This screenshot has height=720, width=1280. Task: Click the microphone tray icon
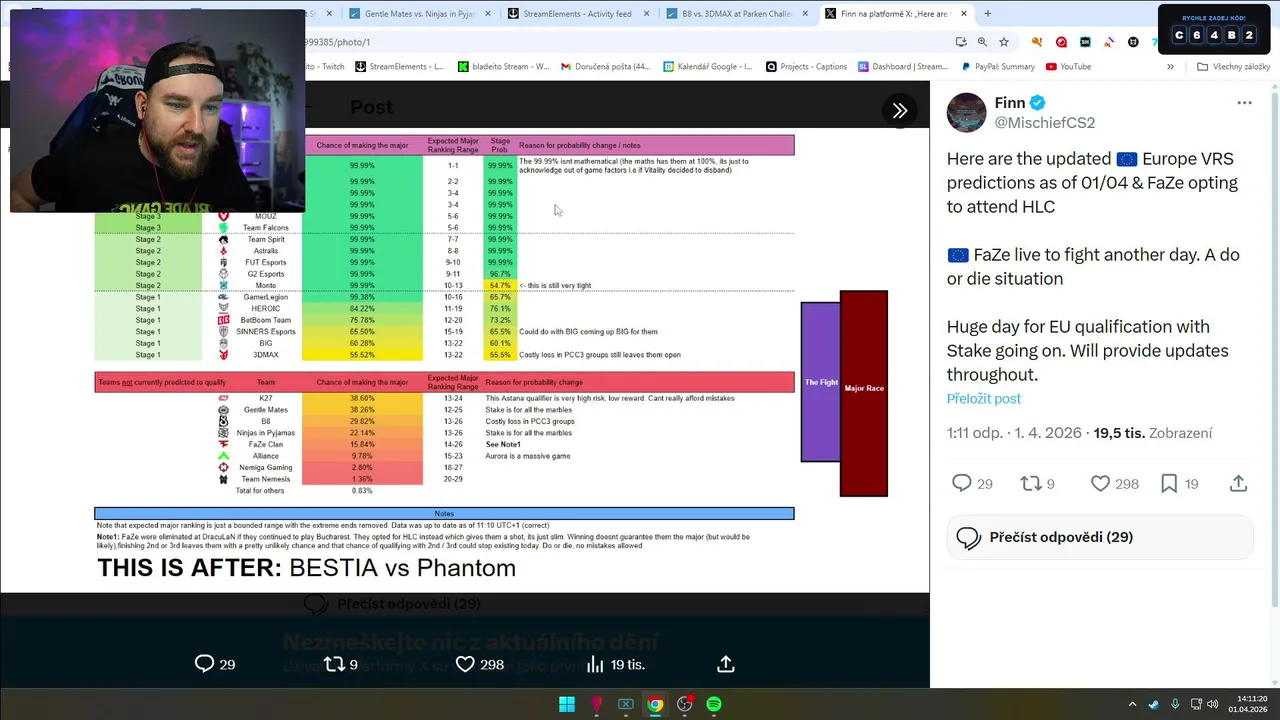tap(1175, 704)
